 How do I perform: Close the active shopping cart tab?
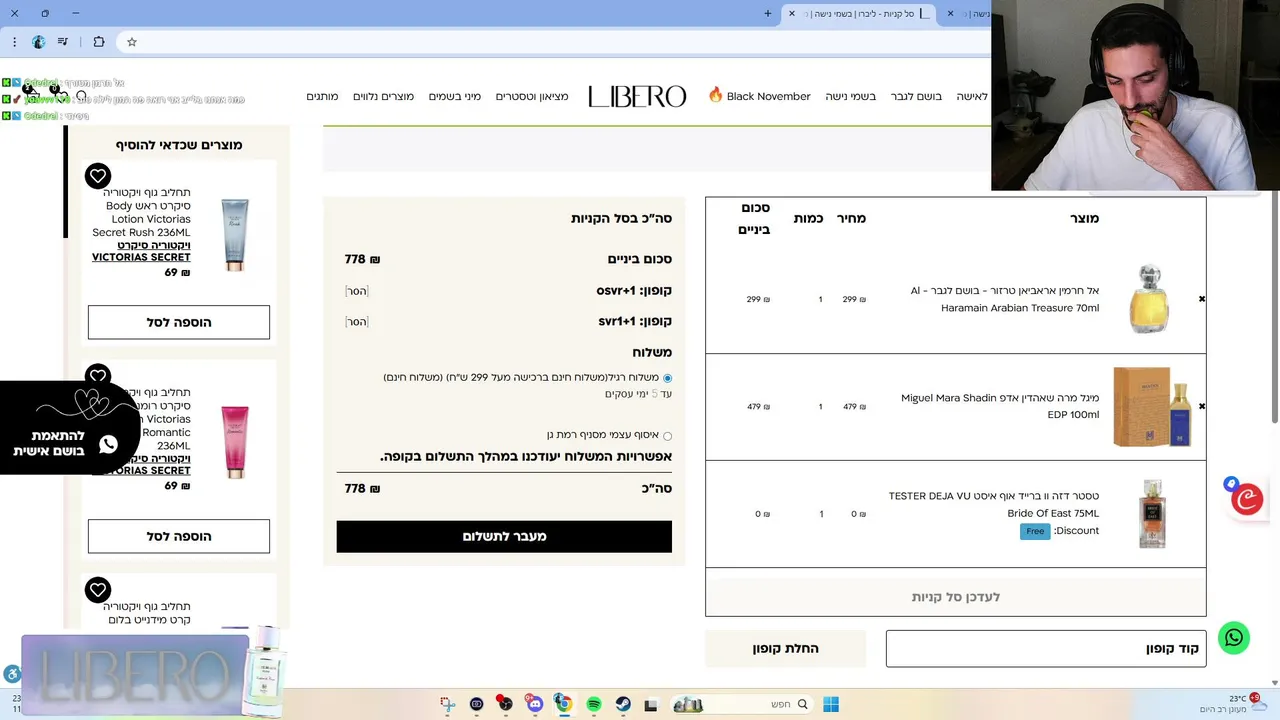pos(792,14)
